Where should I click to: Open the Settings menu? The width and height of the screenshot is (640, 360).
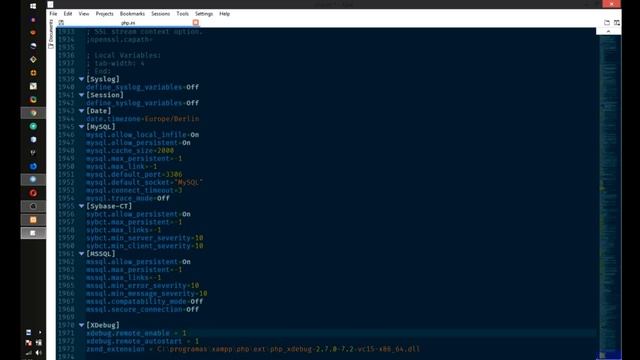pos(204,13)
